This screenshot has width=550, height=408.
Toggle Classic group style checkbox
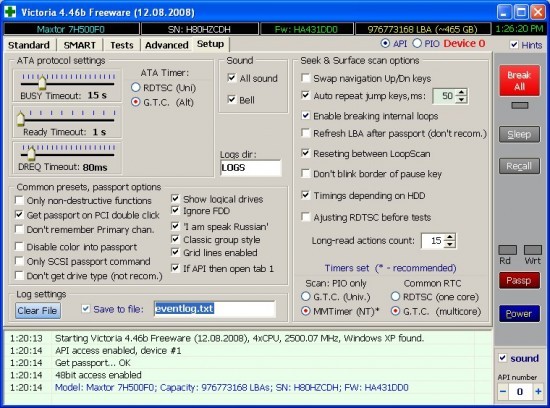(175, 239)
